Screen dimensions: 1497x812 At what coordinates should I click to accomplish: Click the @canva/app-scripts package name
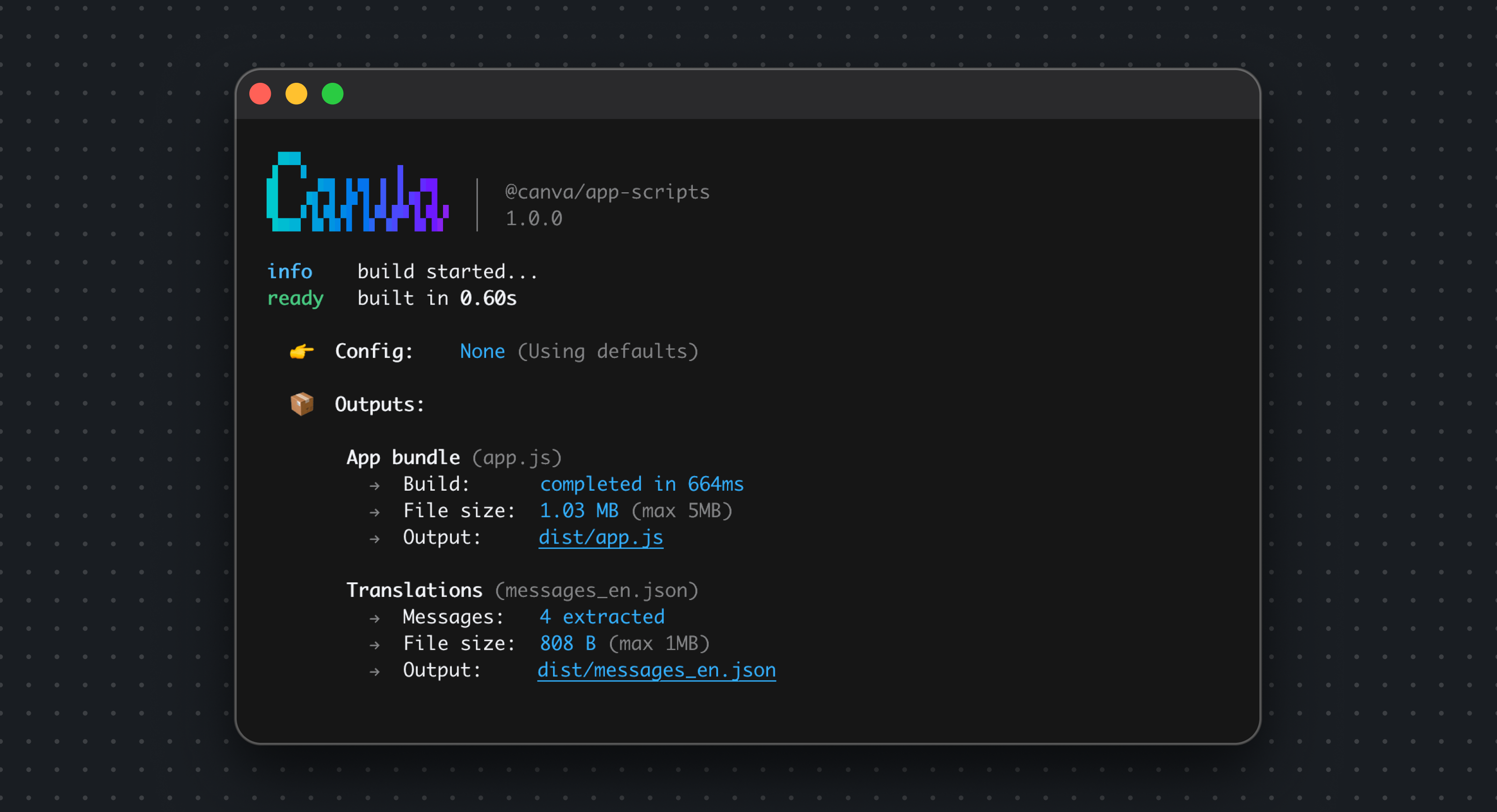coord(607,192)
